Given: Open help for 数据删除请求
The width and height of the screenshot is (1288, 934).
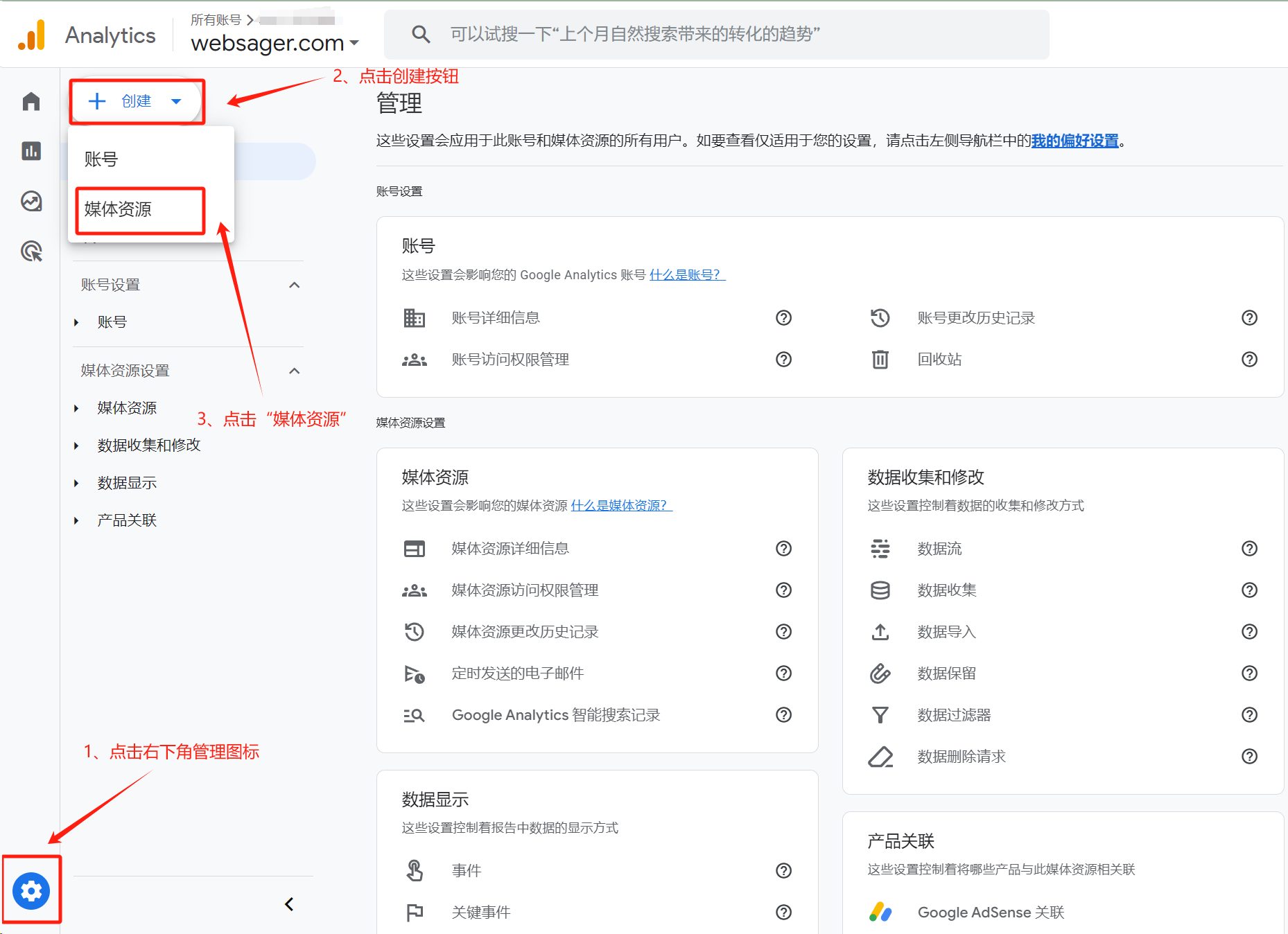Looking at the screenshot, I should (1250, 757).
